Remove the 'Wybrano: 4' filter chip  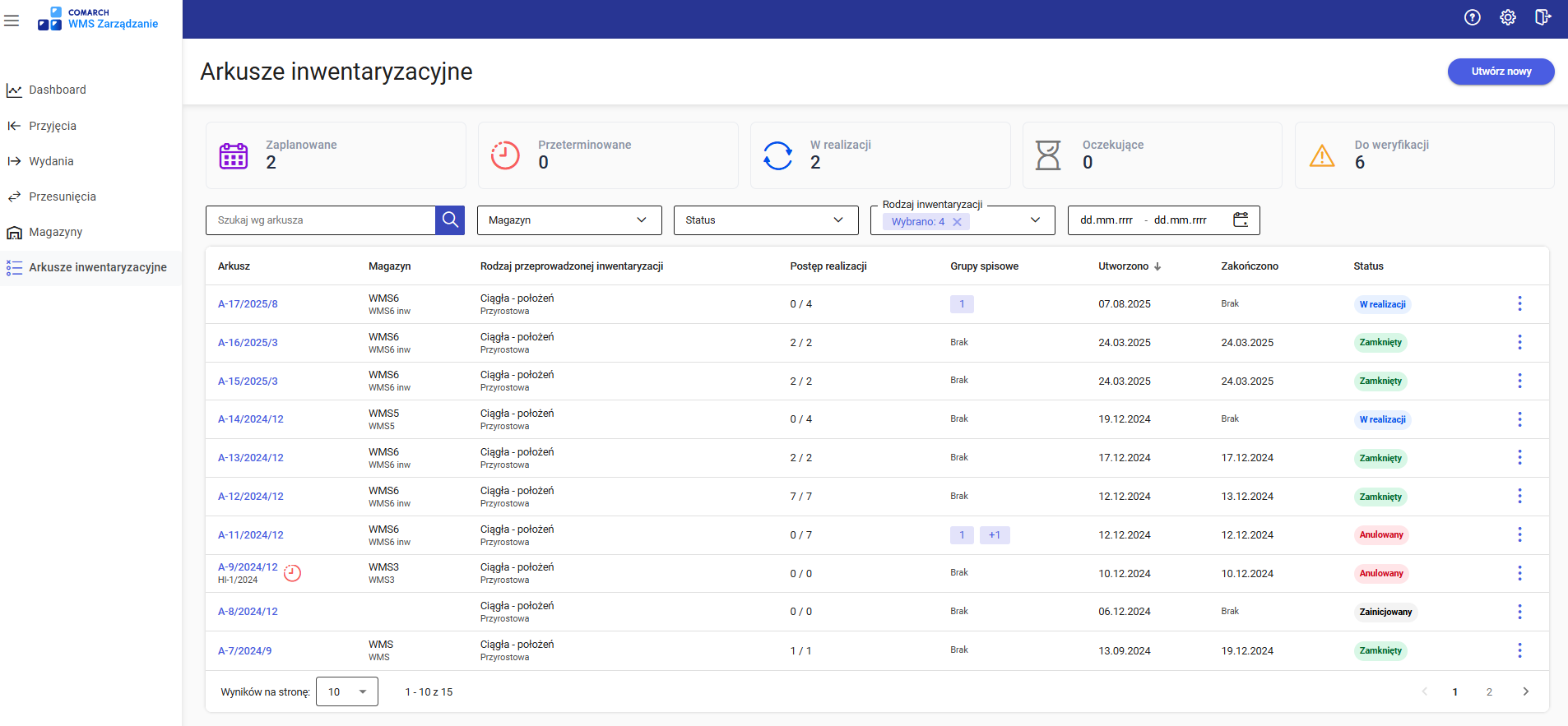pos(957,222)
